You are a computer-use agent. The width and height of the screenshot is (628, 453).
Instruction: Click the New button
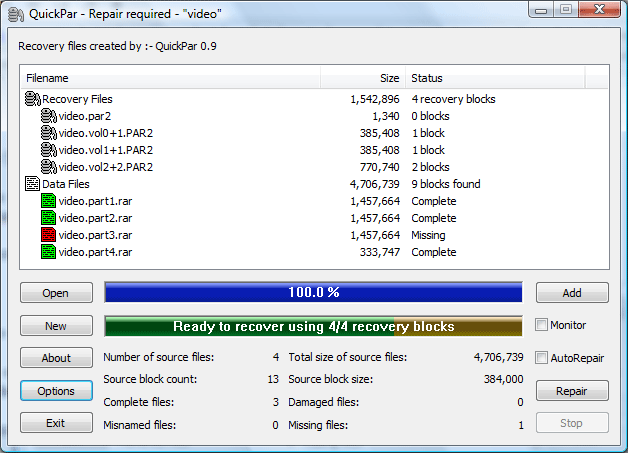[56, 326]
